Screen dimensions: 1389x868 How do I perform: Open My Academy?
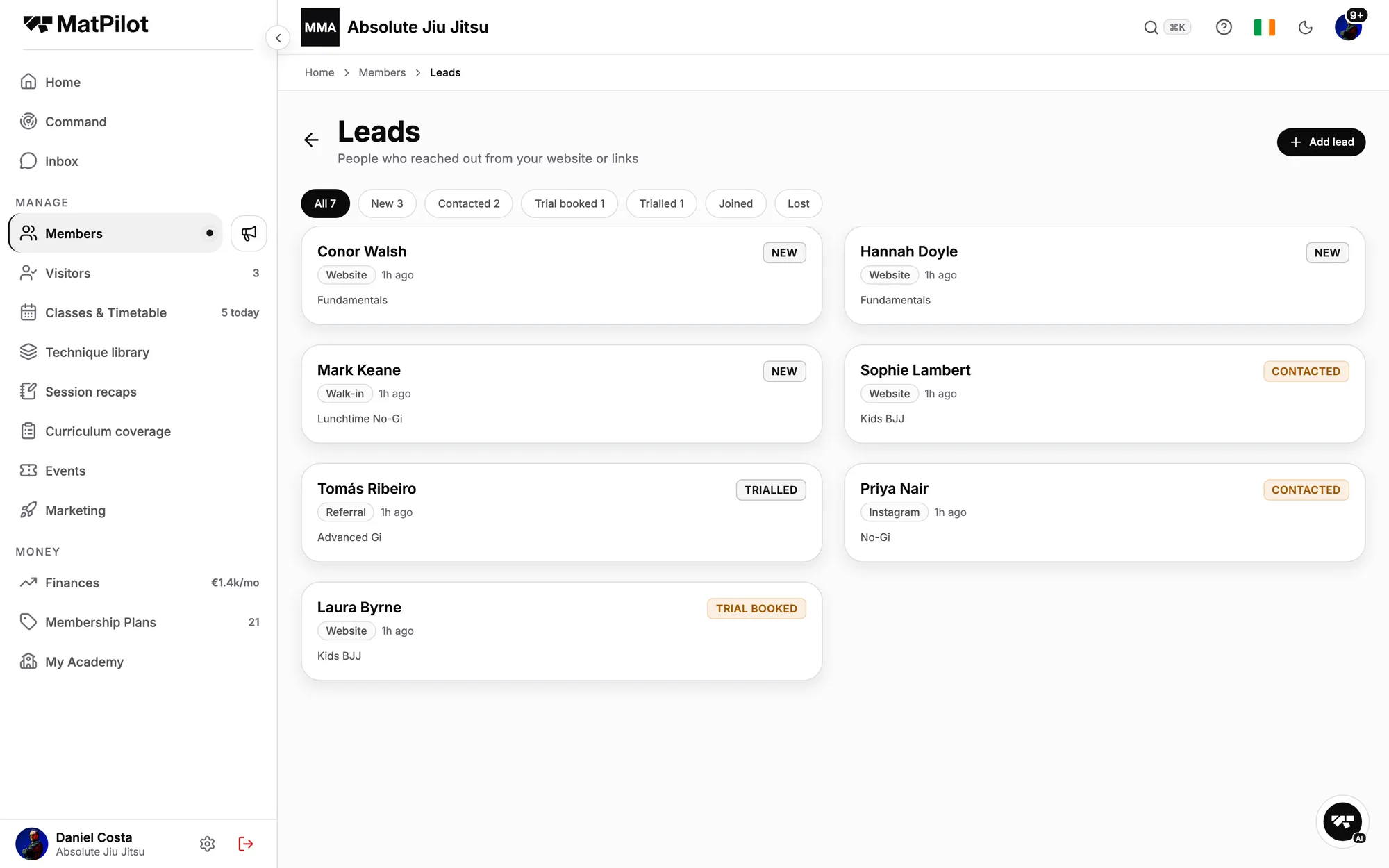click(x=138, y=662)
